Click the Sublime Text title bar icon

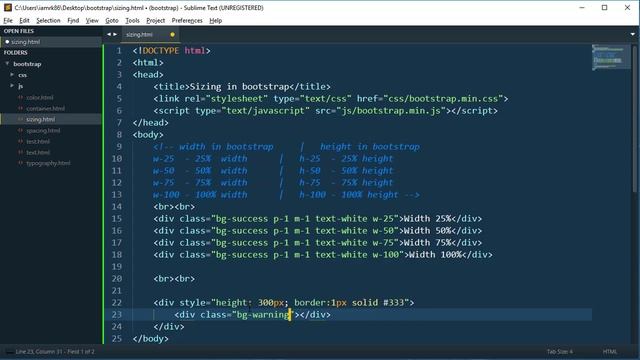tap(8, 8)
